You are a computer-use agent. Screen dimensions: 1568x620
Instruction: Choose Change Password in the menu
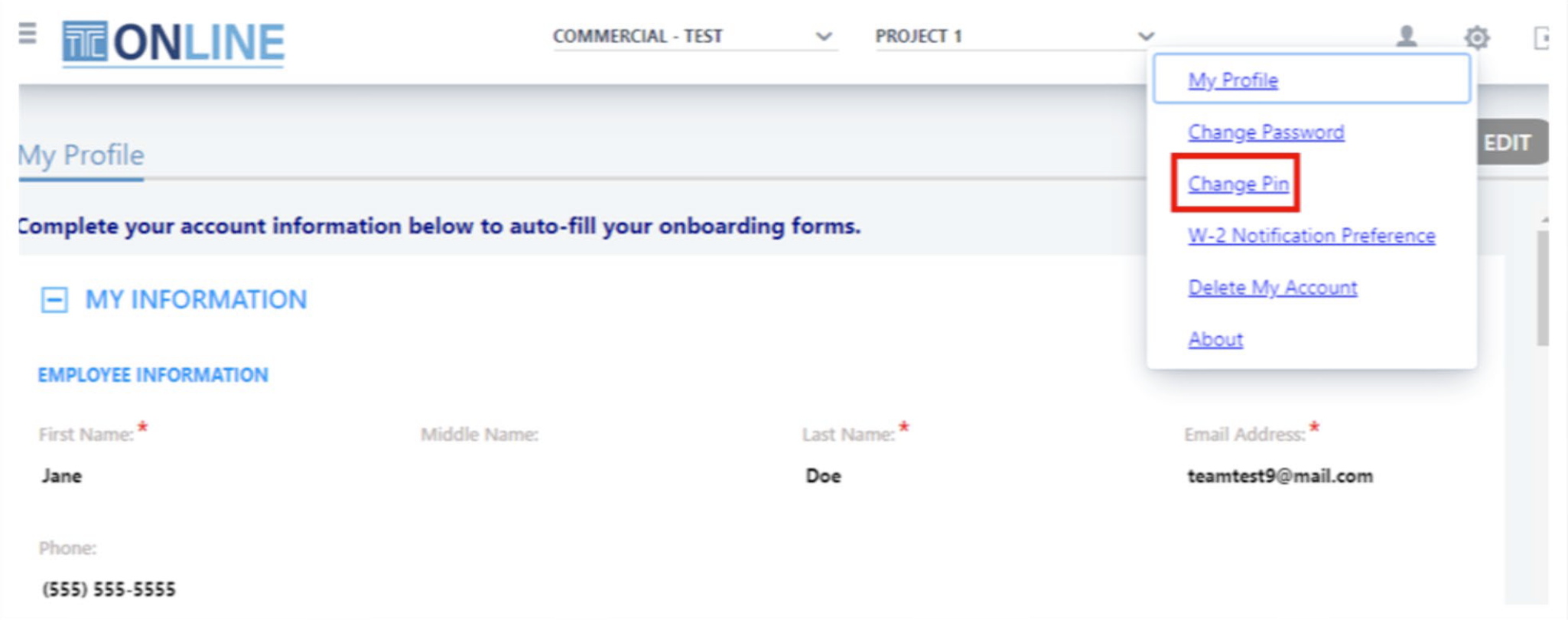[1266, 132]
